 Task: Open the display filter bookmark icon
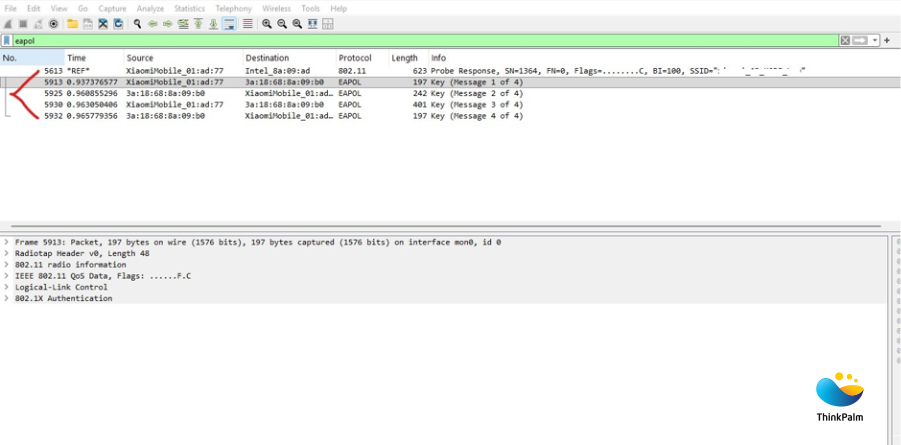click(6, 41)
